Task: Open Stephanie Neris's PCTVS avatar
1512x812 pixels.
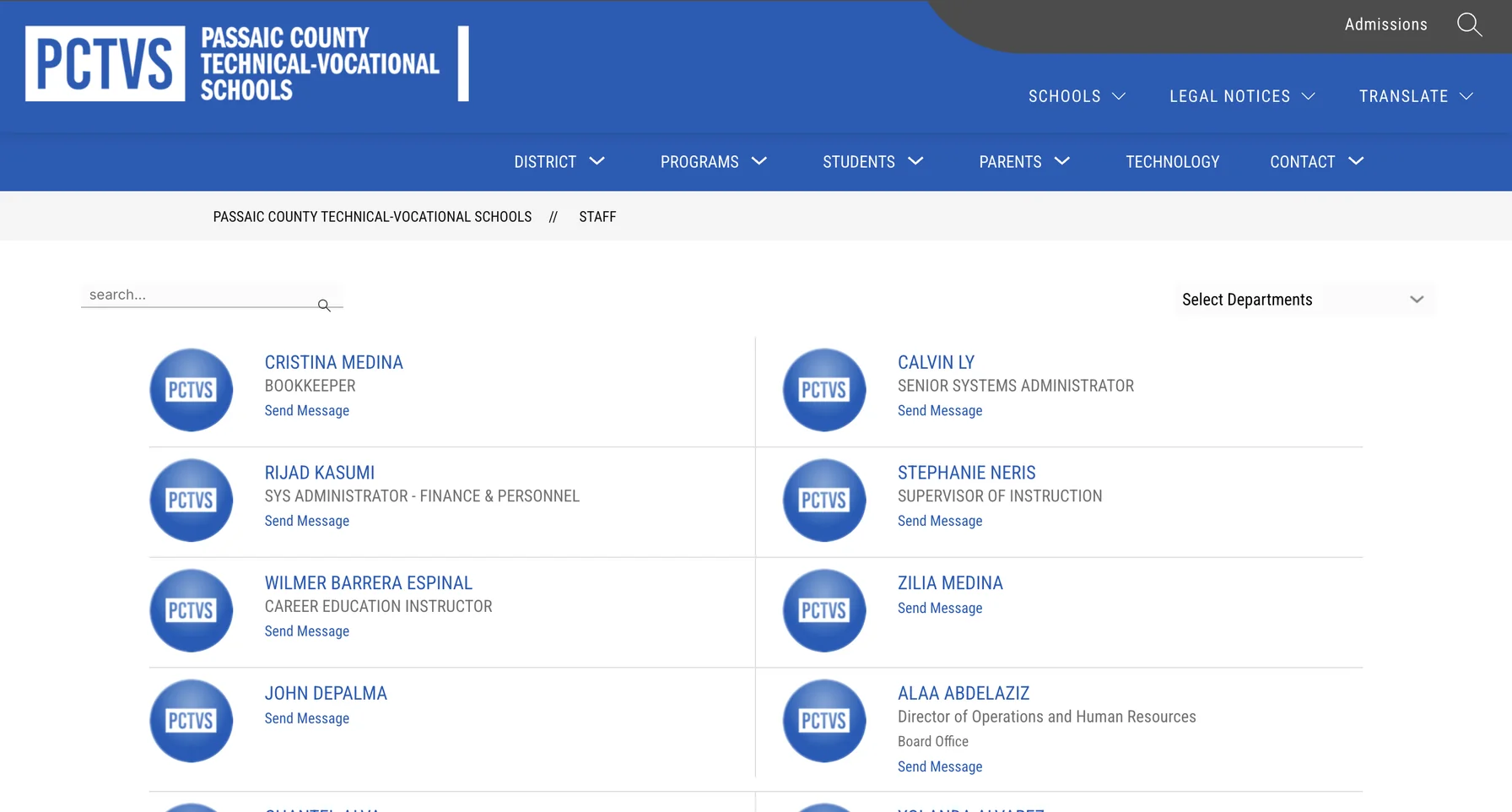Action: [x=824, y=500]
